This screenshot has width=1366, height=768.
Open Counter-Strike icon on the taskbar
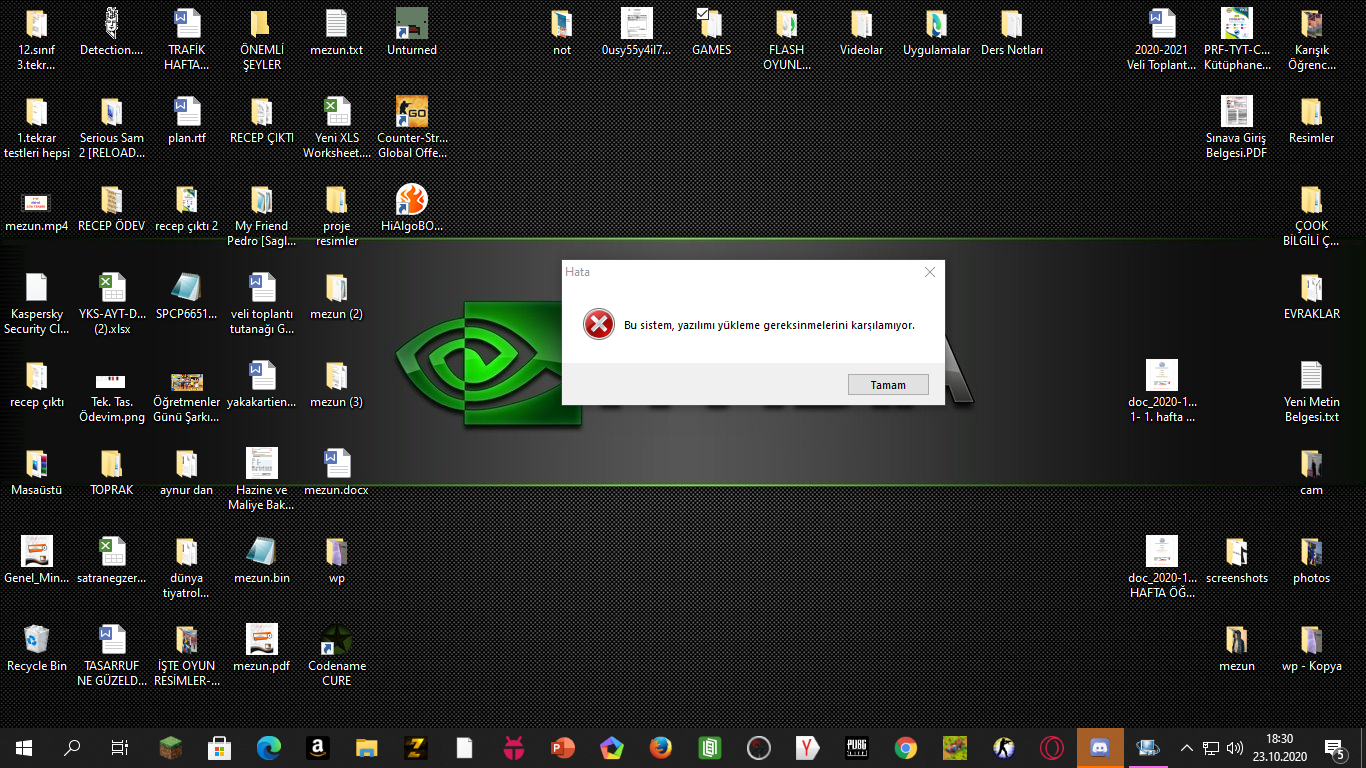(1004, 747)
